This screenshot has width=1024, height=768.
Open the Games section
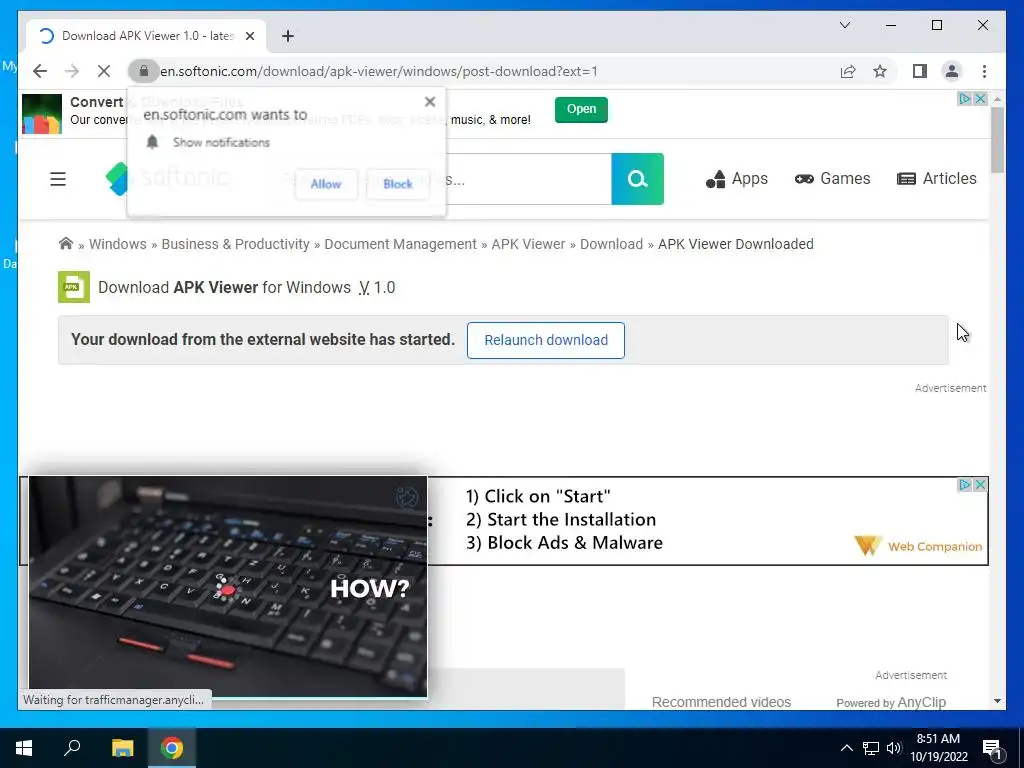pyautogui.click(x=832, y=179)
